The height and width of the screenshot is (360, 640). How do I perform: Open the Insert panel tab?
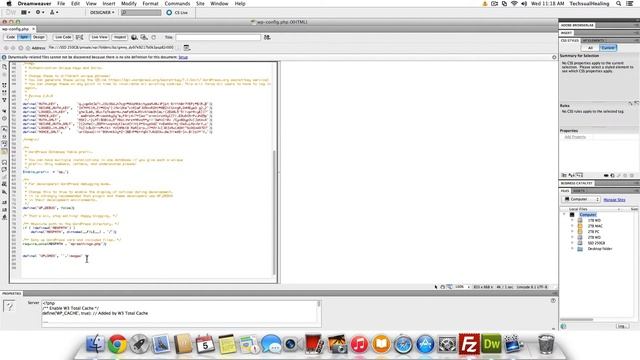pyautogui.click(x=567, y=33)
